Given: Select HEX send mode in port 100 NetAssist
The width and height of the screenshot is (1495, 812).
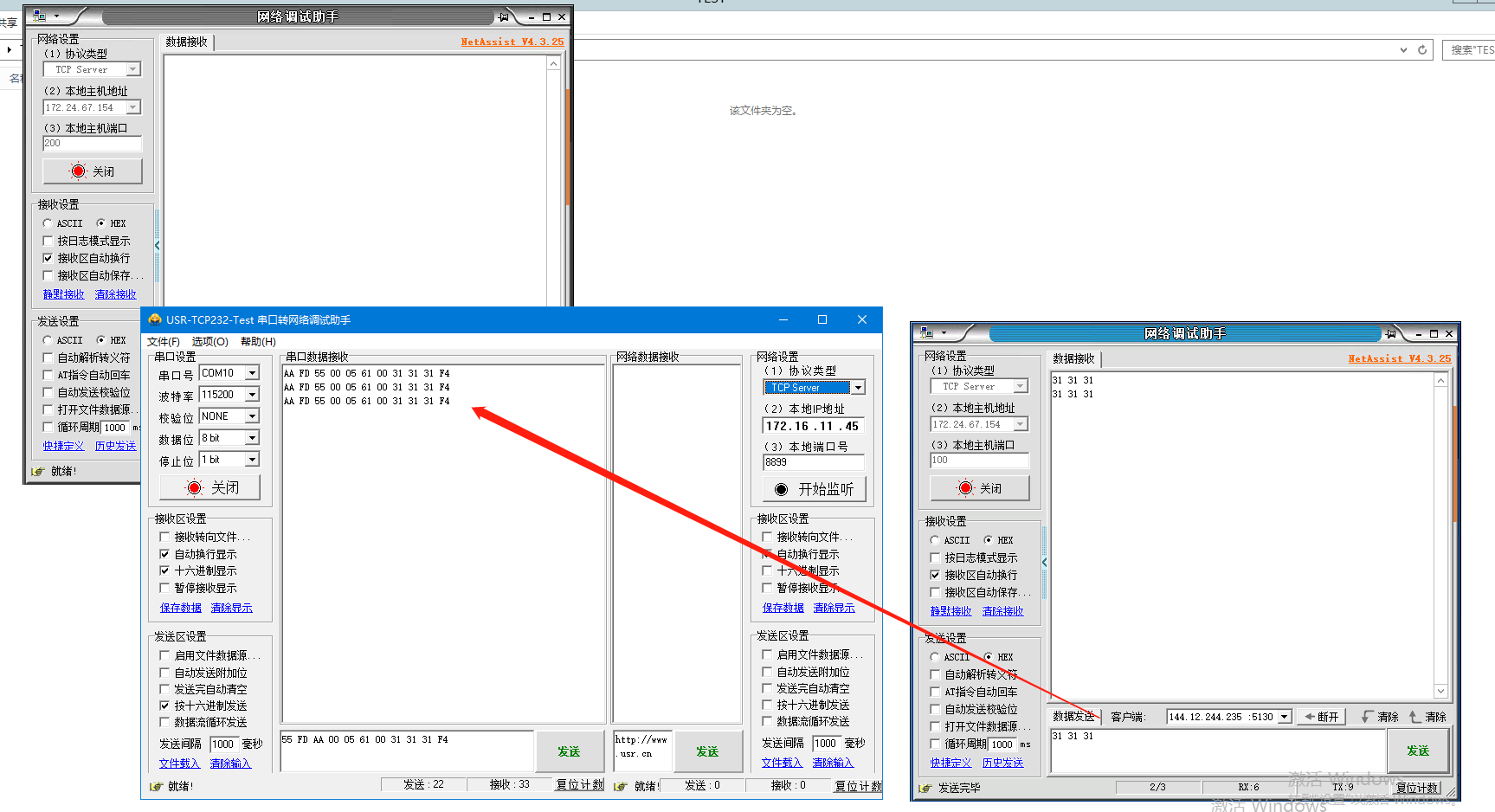Looking at the screenshot, I should (x=989, y=657).
